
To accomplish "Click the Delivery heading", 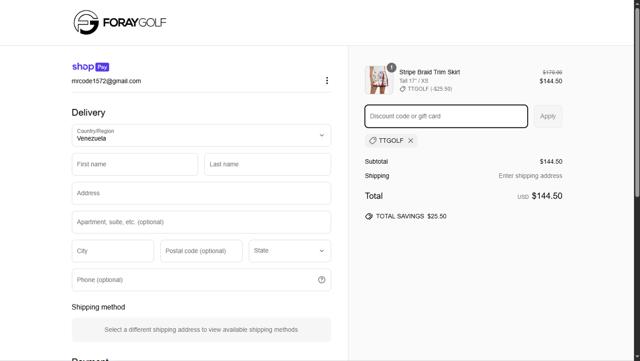I will click(x=88, y=113).
